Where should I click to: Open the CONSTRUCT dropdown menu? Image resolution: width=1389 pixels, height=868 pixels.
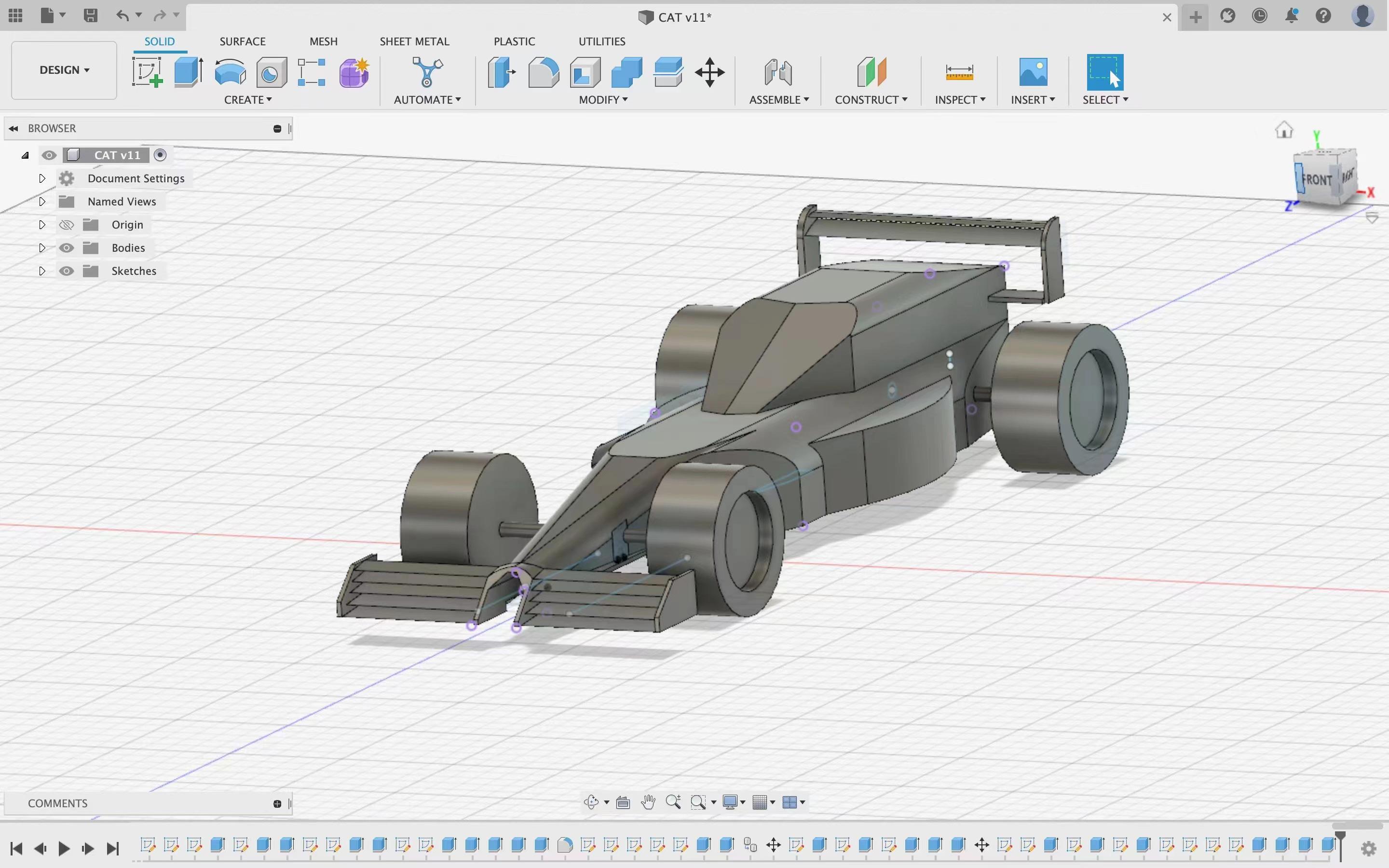pos(871,100)
